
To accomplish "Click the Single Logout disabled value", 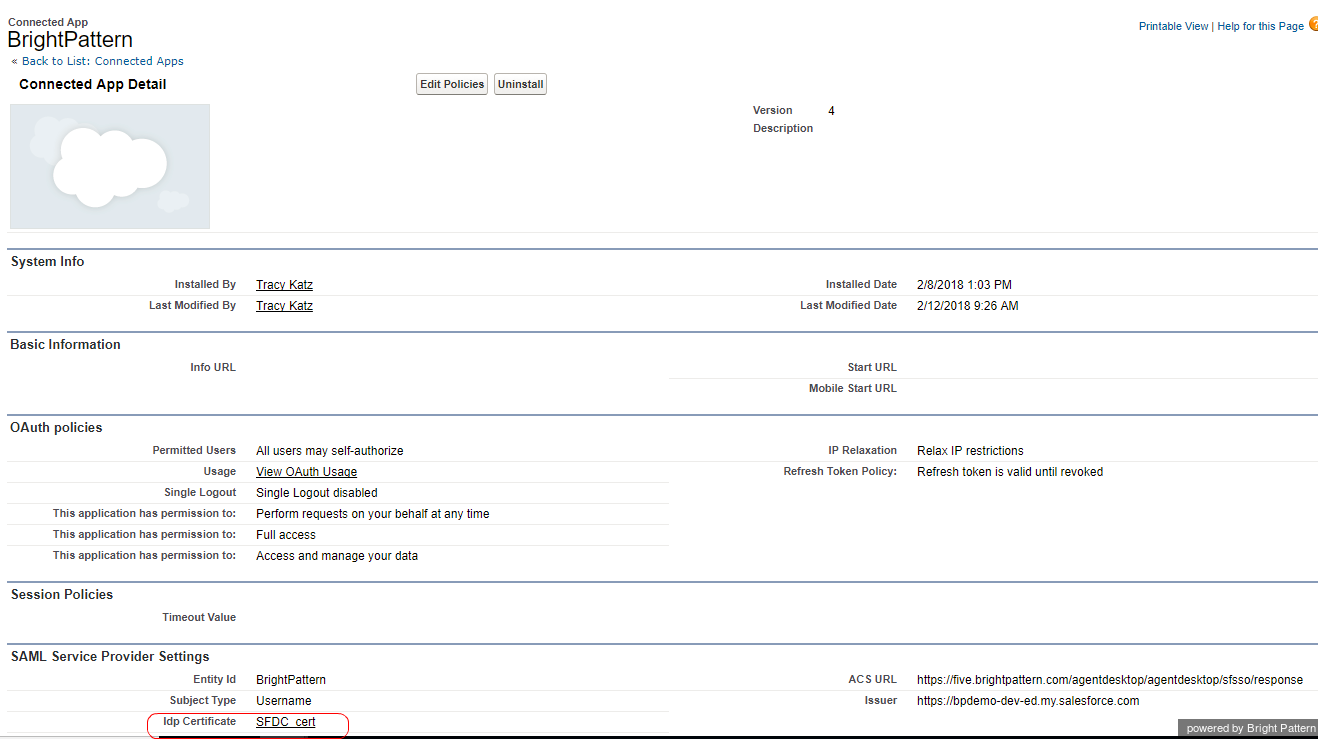I will click(317, 493).
